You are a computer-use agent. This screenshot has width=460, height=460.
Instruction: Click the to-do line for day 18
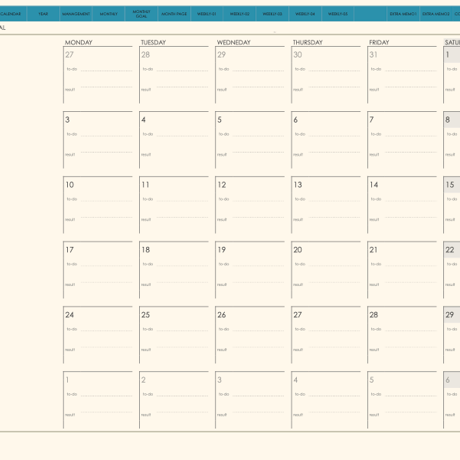coord(182,266)
